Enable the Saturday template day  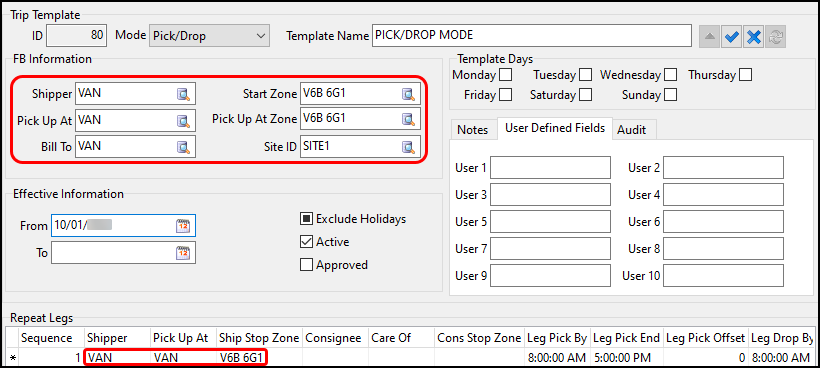[x=586, y=95]
